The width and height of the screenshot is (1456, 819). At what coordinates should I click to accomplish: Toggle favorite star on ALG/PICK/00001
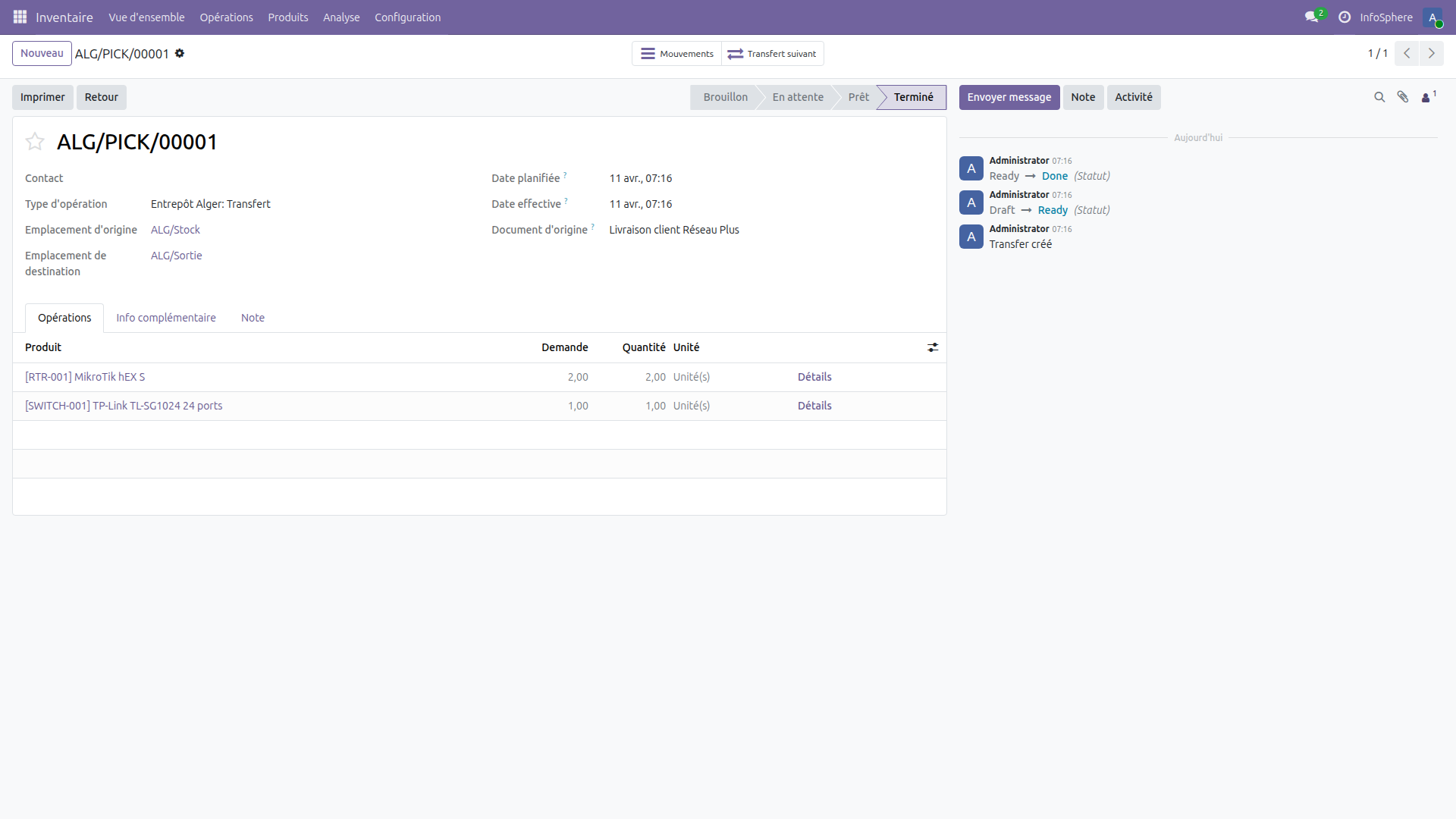coord(34,142)
